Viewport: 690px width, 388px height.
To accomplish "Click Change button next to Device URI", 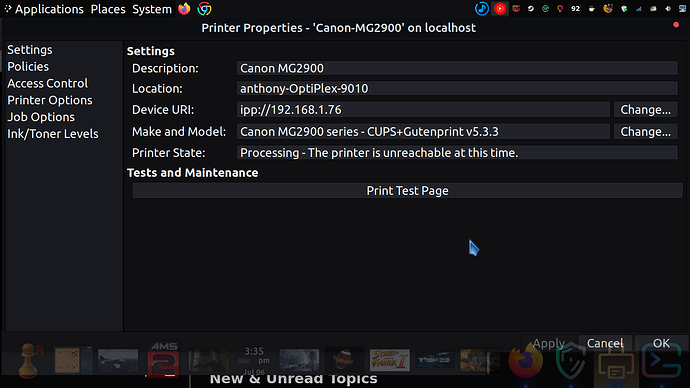I will (x=646, y=110).
